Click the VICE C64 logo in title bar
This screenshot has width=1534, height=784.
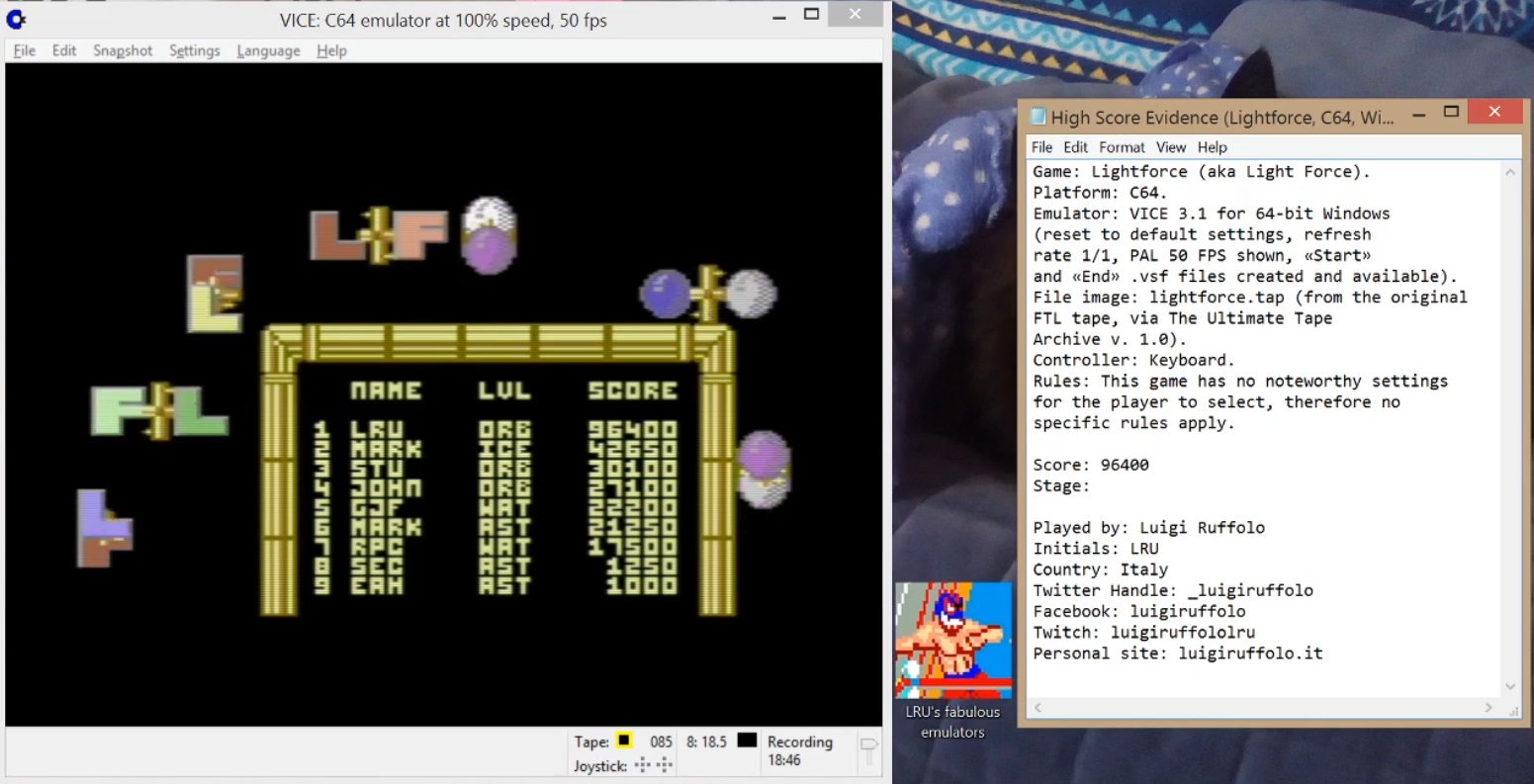point(16,20)
